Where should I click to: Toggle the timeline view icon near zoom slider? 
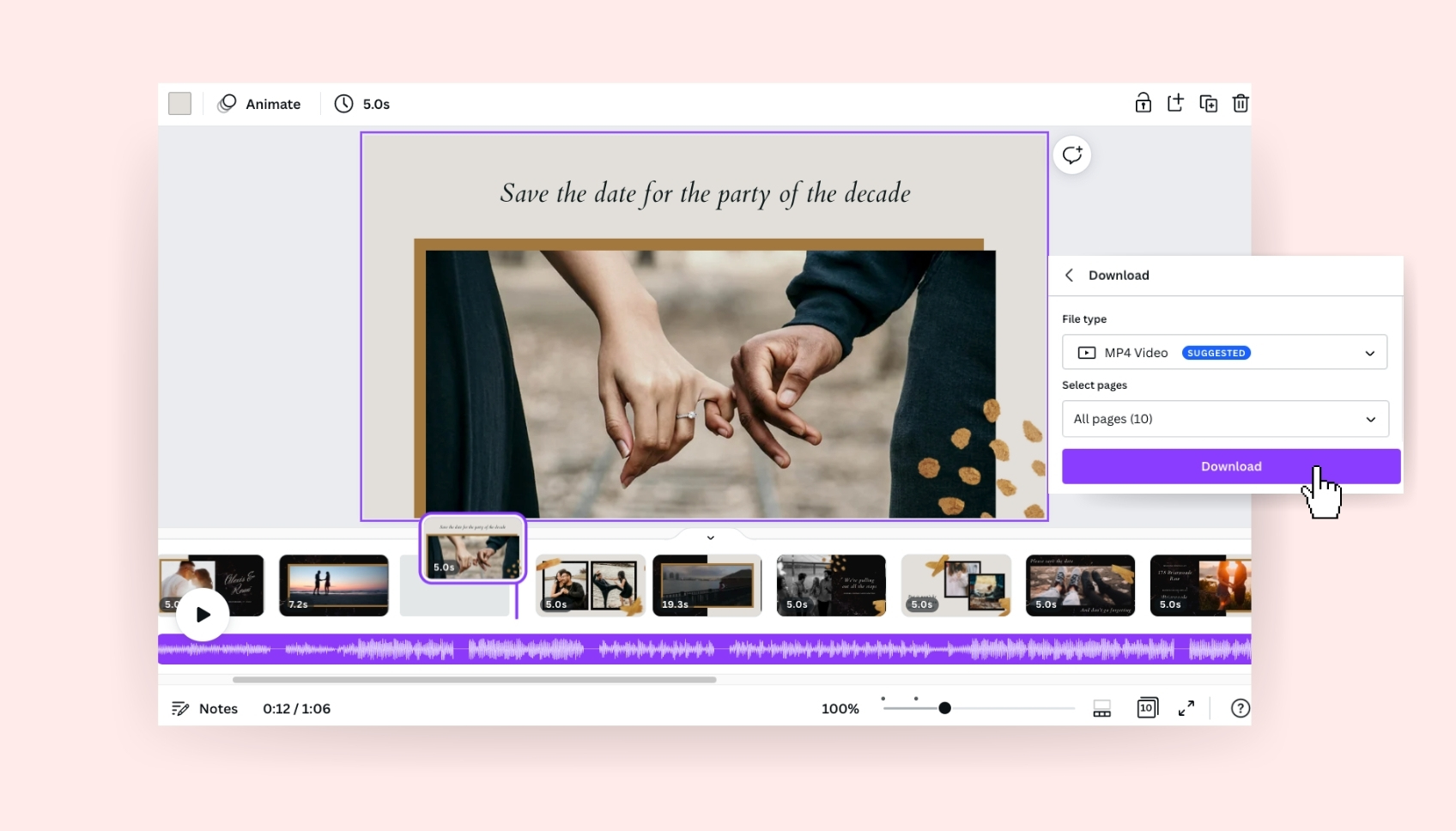1102,708
